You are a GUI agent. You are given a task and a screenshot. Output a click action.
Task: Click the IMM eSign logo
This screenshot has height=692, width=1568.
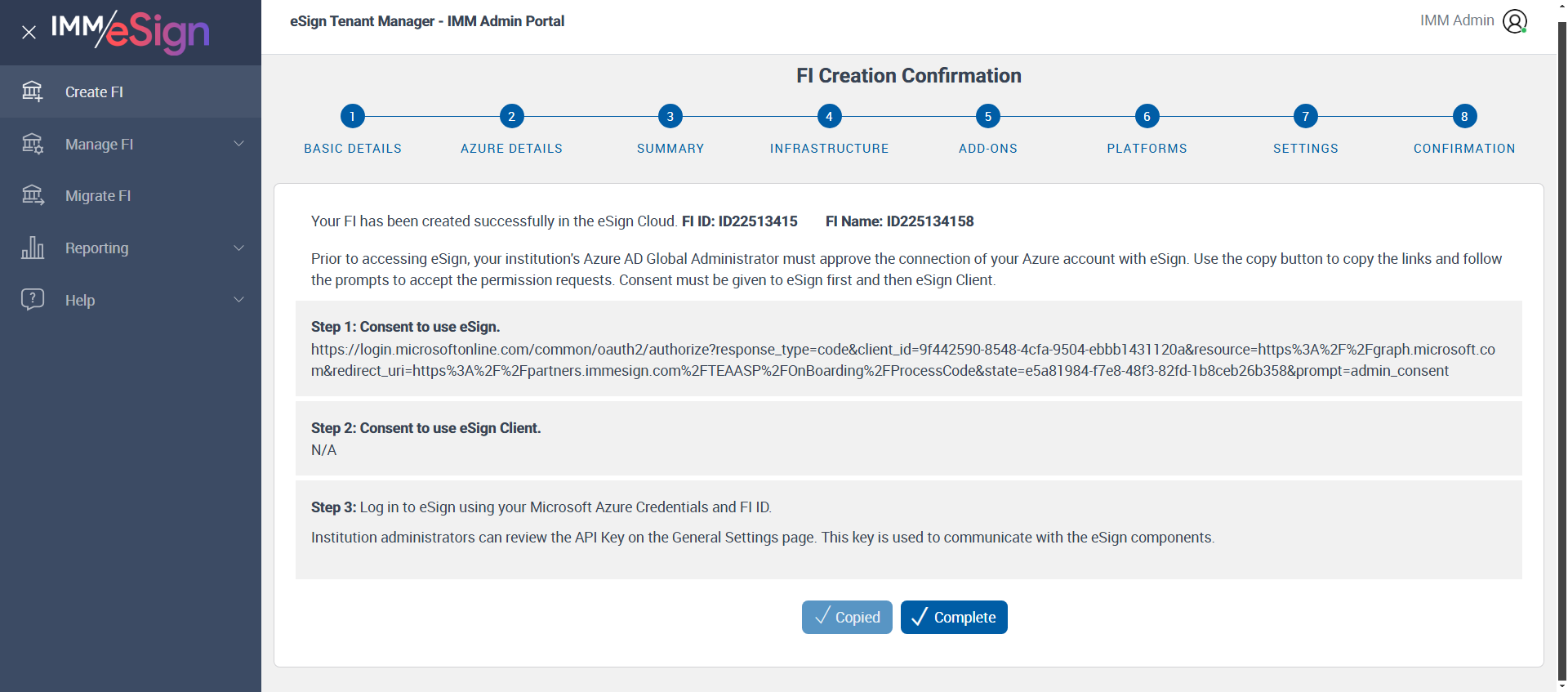click(131, 32)
